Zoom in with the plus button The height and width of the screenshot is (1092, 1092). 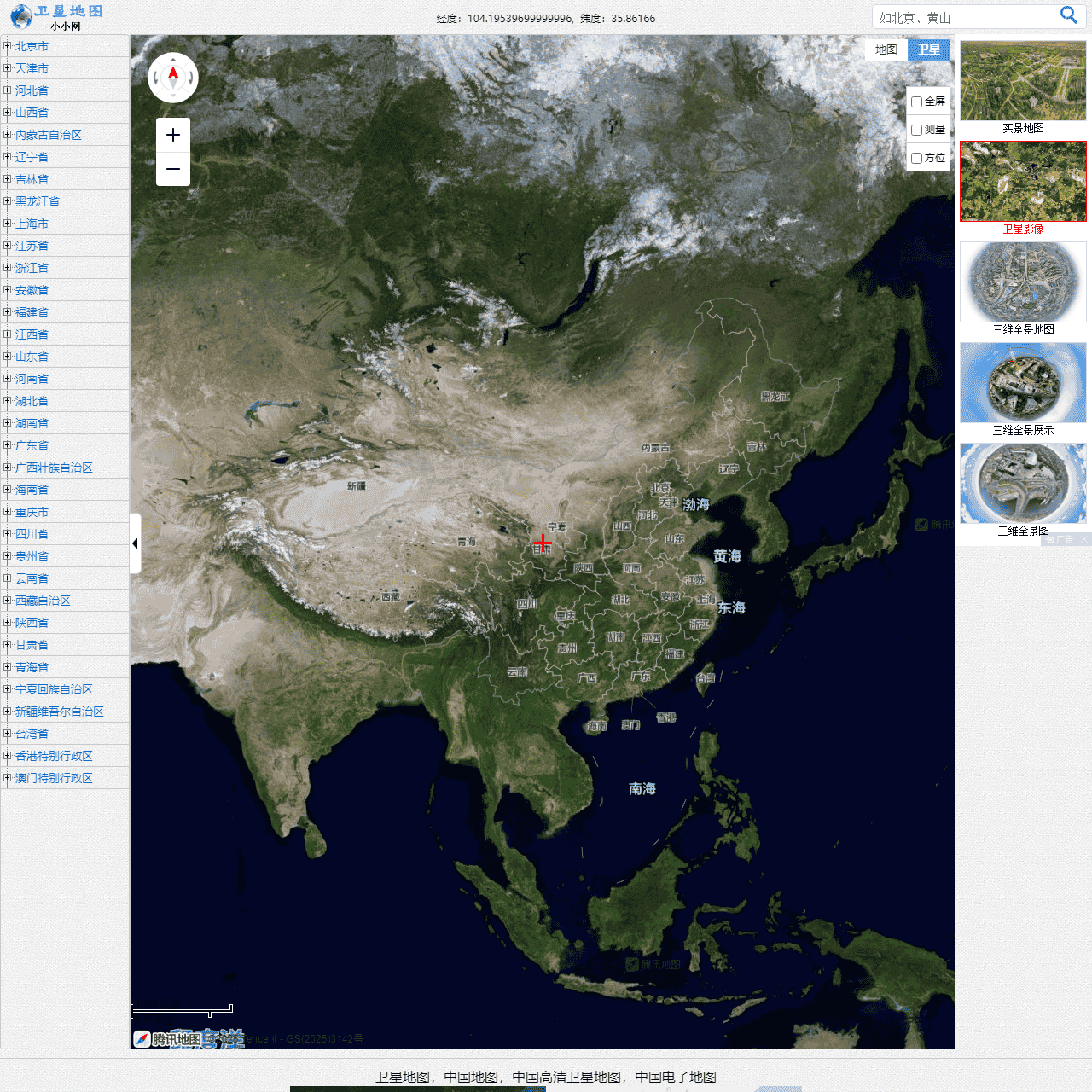(173, 135)
